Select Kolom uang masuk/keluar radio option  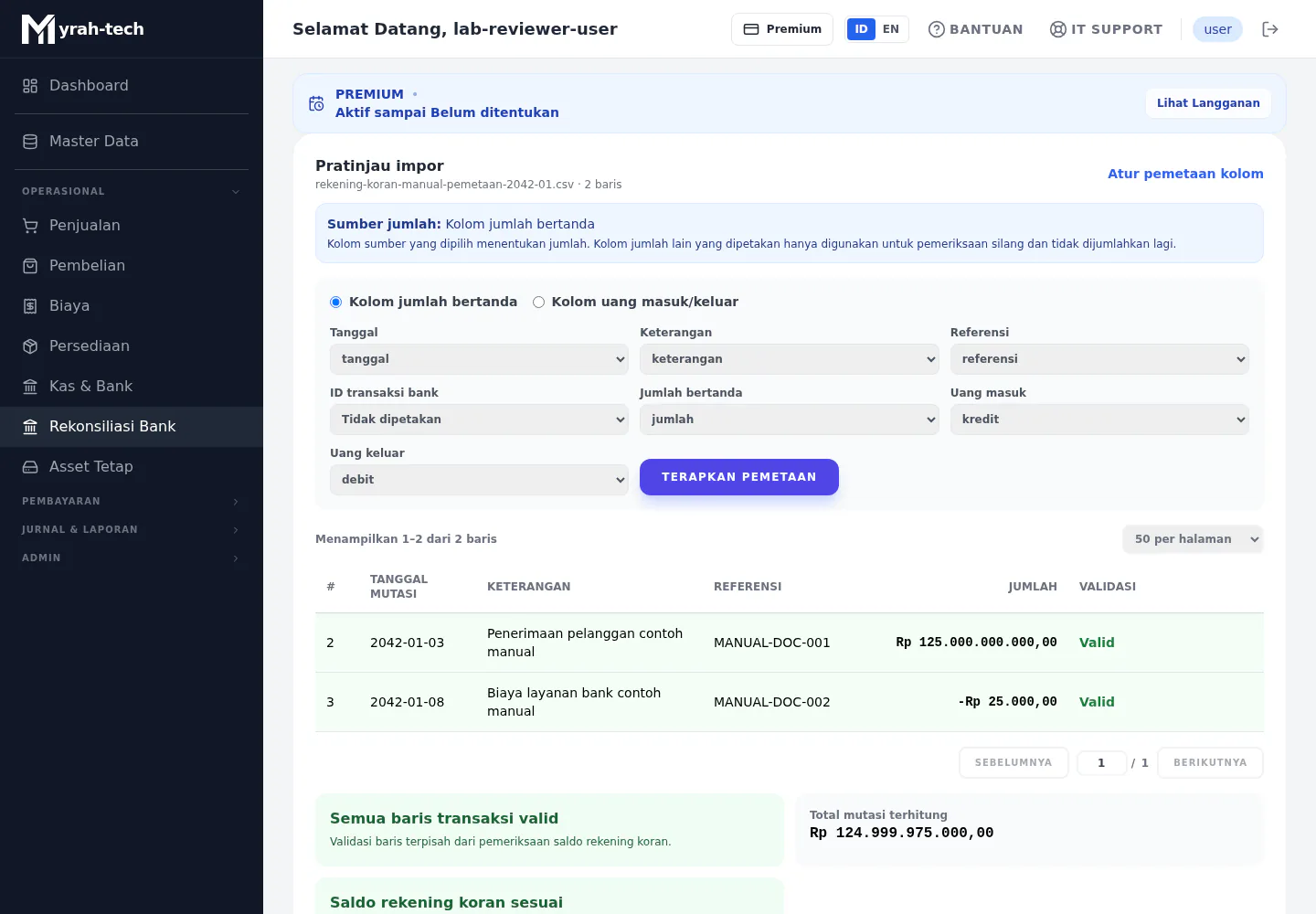click(538, 303)
